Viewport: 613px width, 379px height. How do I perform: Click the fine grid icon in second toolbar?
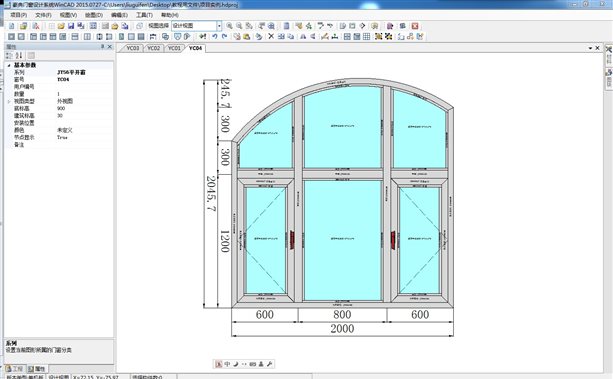(x=366, y=36)
